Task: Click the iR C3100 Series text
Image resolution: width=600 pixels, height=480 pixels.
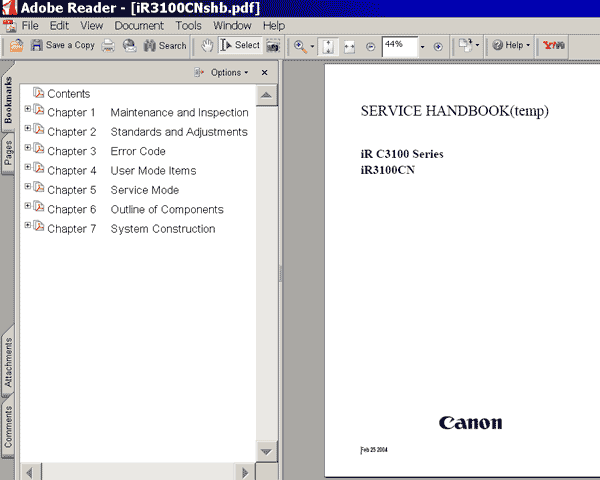Action: 402,154
